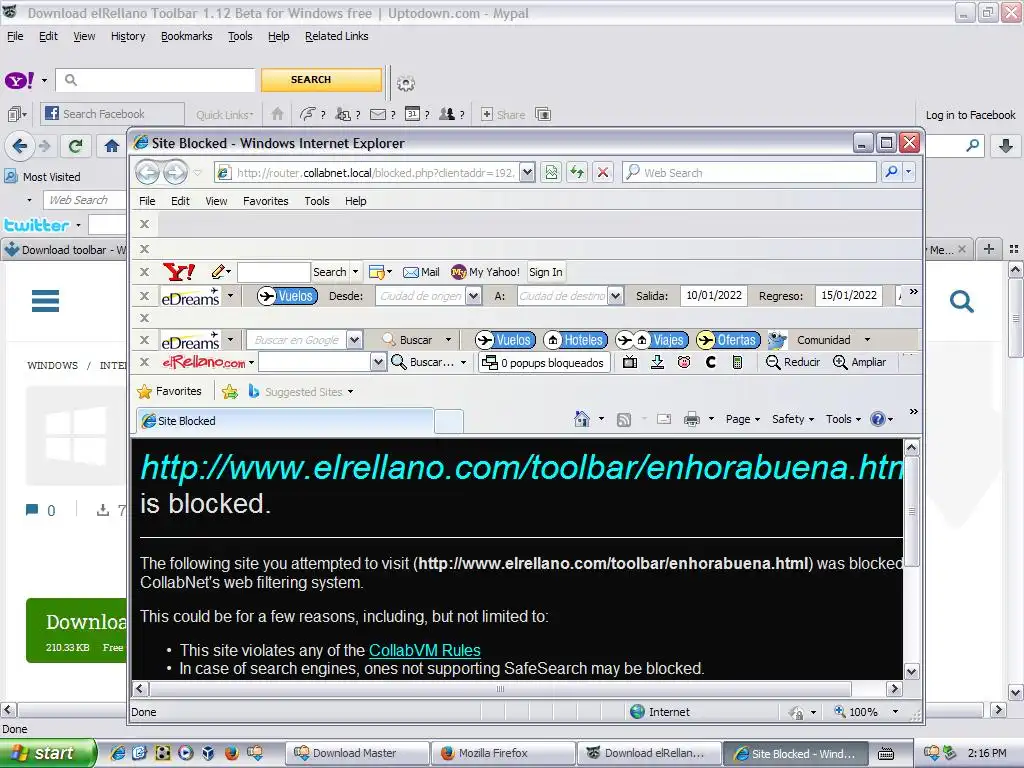Open elRellano search box dropdown
1024x768 pixels.
[377, 362]
